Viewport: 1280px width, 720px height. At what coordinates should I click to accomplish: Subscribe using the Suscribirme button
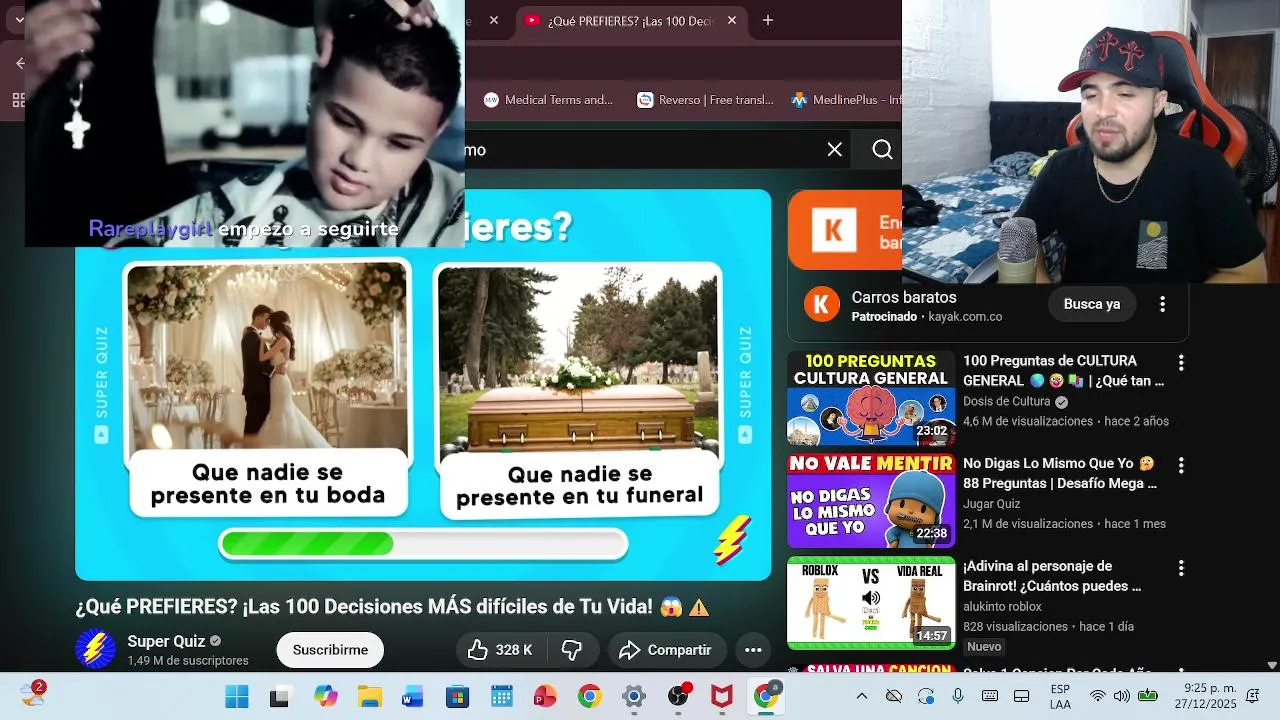click(330, 650)
